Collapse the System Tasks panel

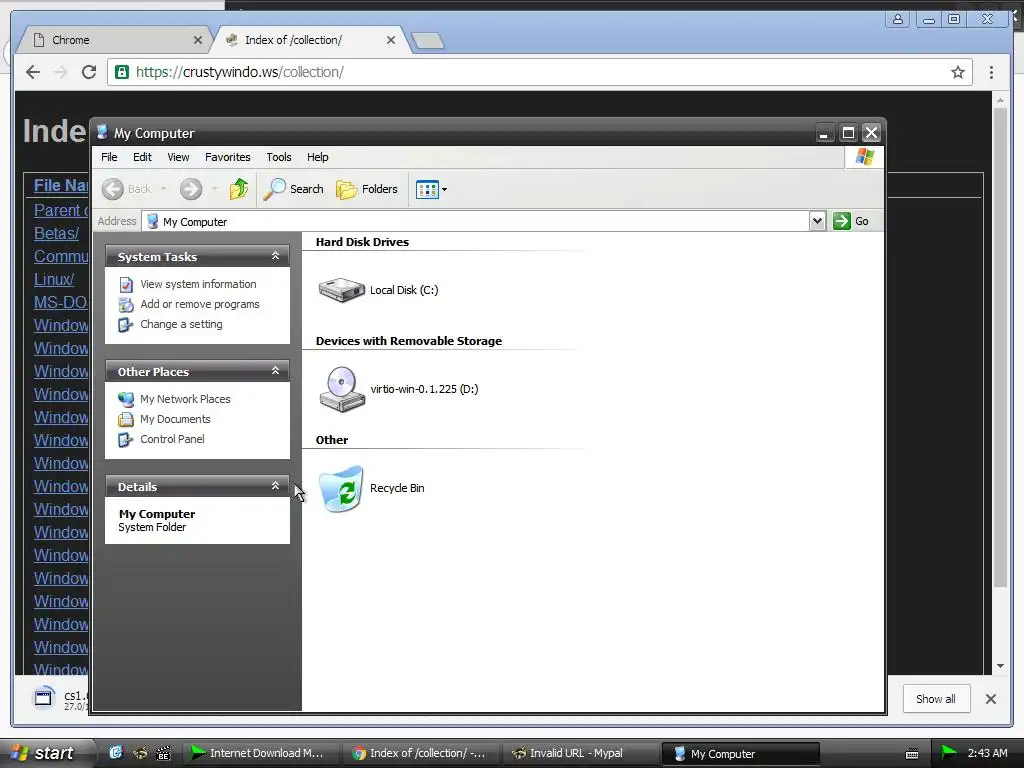(x=276, y=256)
